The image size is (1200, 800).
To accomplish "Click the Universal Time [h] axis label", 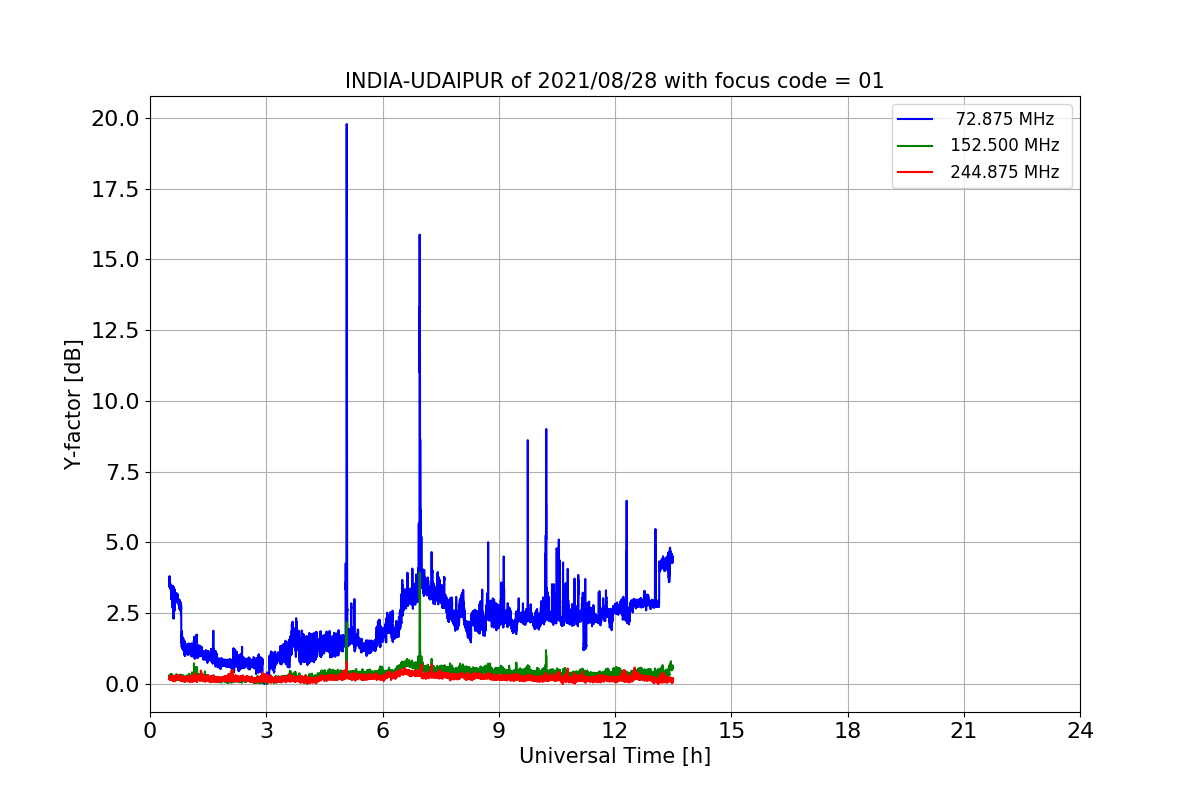I will pos(614,757).
